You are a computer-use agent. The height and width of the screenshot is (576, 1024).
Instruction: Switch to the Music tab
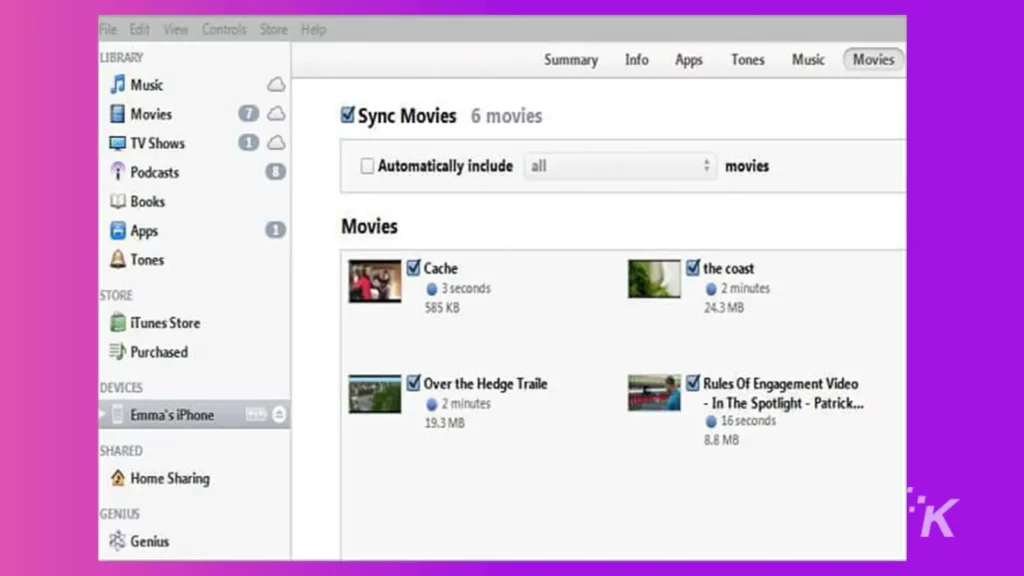tap(808, 59)
